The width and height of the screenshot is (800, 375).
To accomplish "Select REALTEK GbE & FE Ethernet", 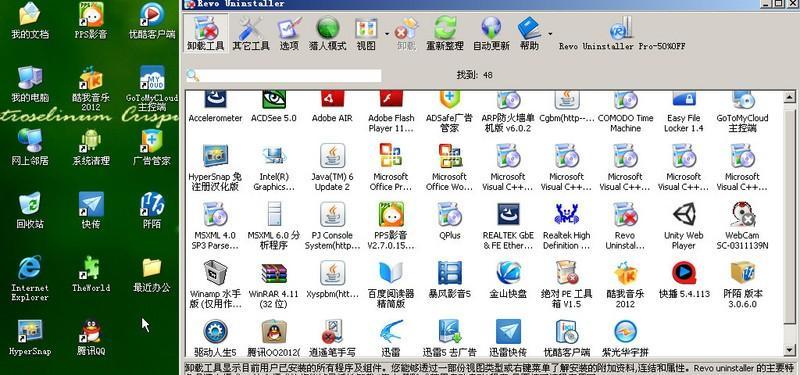I will [x=508, y=226].
